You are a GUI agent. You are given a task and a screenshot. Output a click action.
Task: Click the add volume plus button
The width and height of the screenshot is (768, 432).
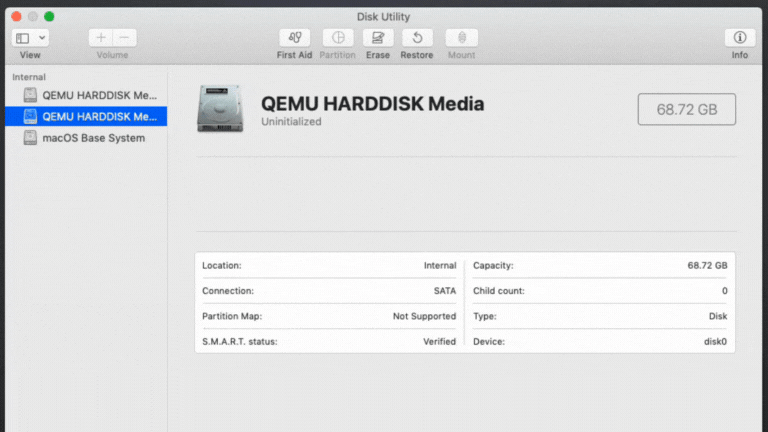click(101, 38)
